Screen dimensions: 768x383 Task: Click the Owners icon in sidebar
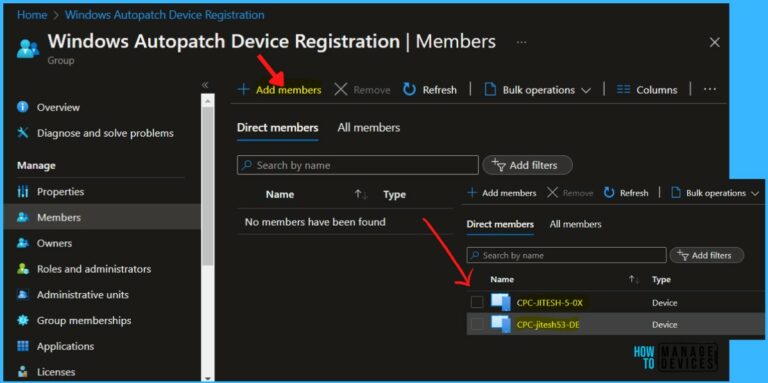point(23,243)
